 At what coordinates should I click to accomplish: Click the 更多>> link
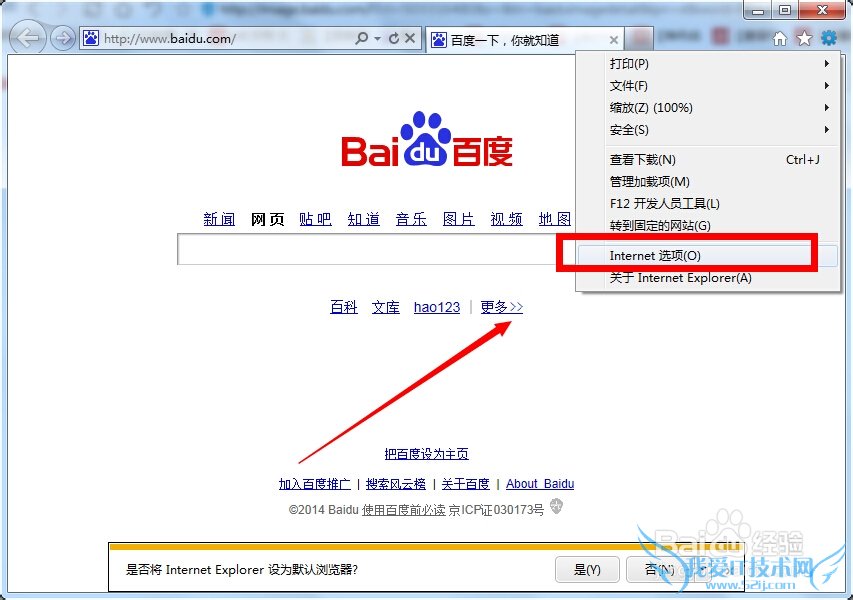tap(502, 307)
